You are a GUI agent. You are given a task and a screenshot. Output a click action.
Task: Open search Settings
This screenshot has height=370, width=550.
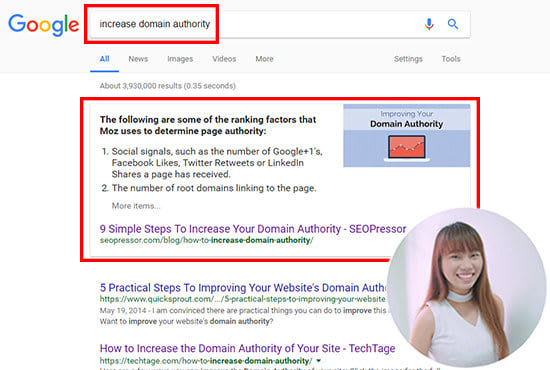(x=408, y=59)
